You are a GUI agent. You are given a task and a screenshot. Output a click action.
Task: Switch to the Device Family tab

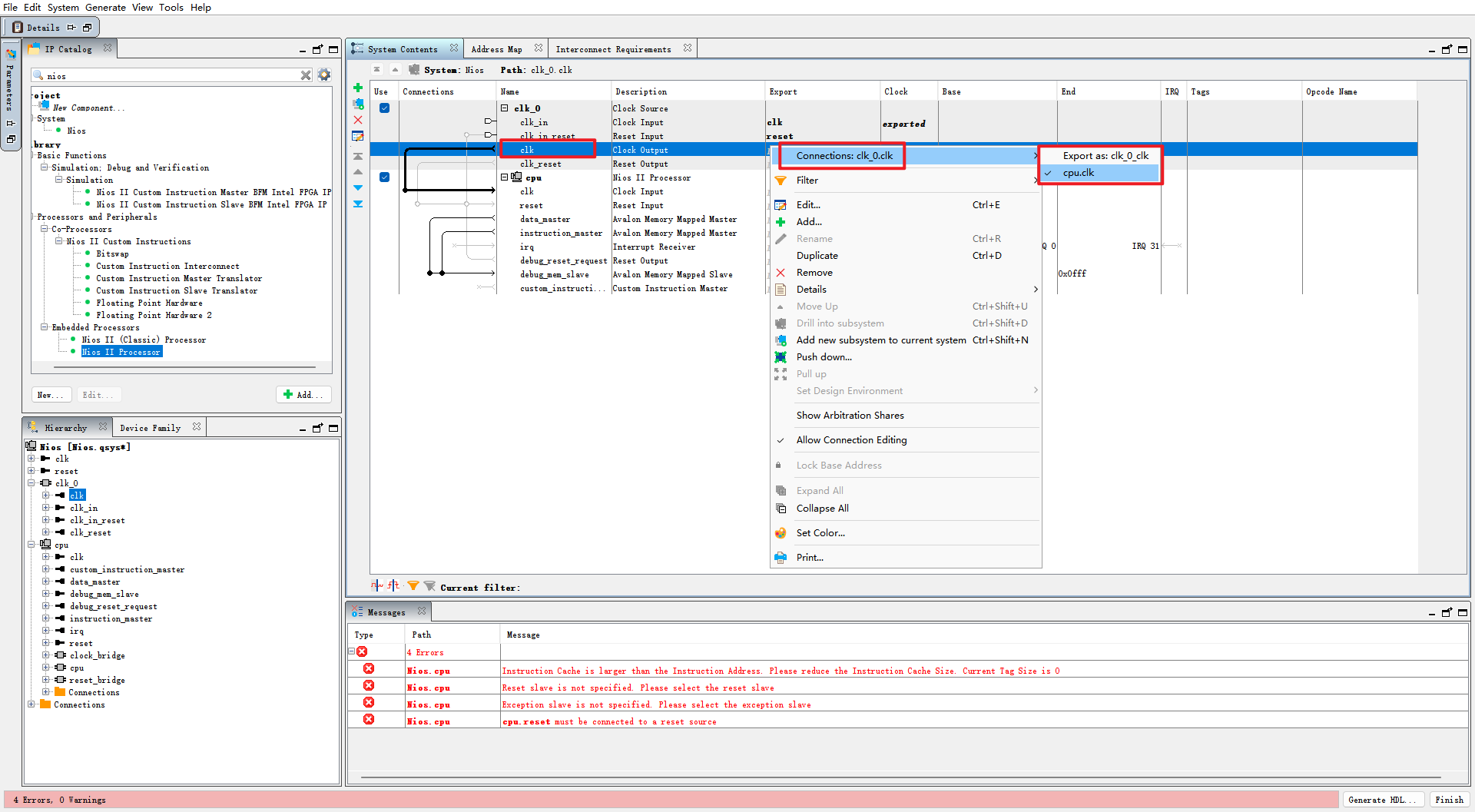pos(150,428)
